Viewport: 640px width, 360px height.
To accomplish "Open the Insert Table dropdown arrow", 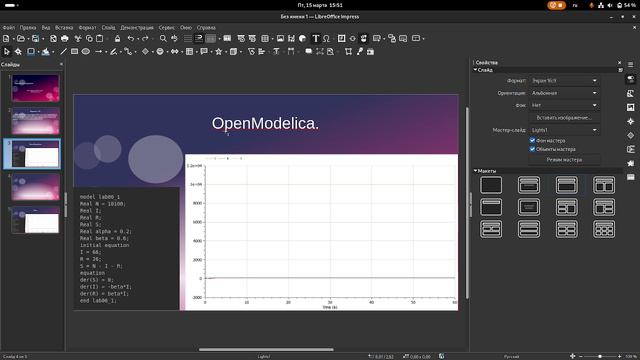I will pos(272,39).
